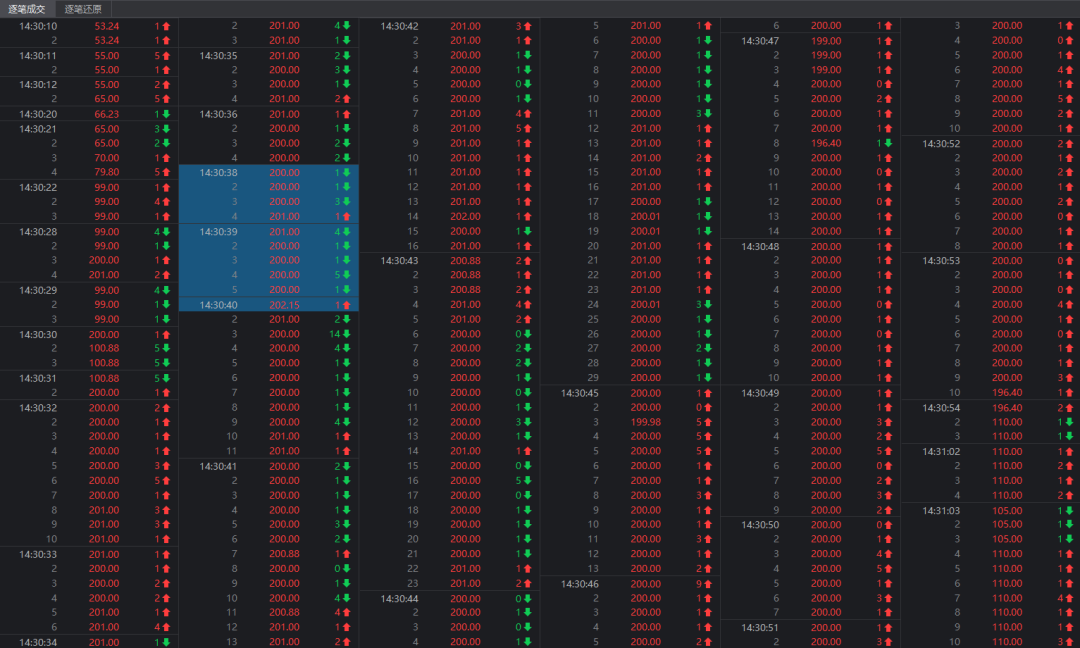
Task: Click the volume 9 in the 14:30:46 row
Action: click(699, 584)
